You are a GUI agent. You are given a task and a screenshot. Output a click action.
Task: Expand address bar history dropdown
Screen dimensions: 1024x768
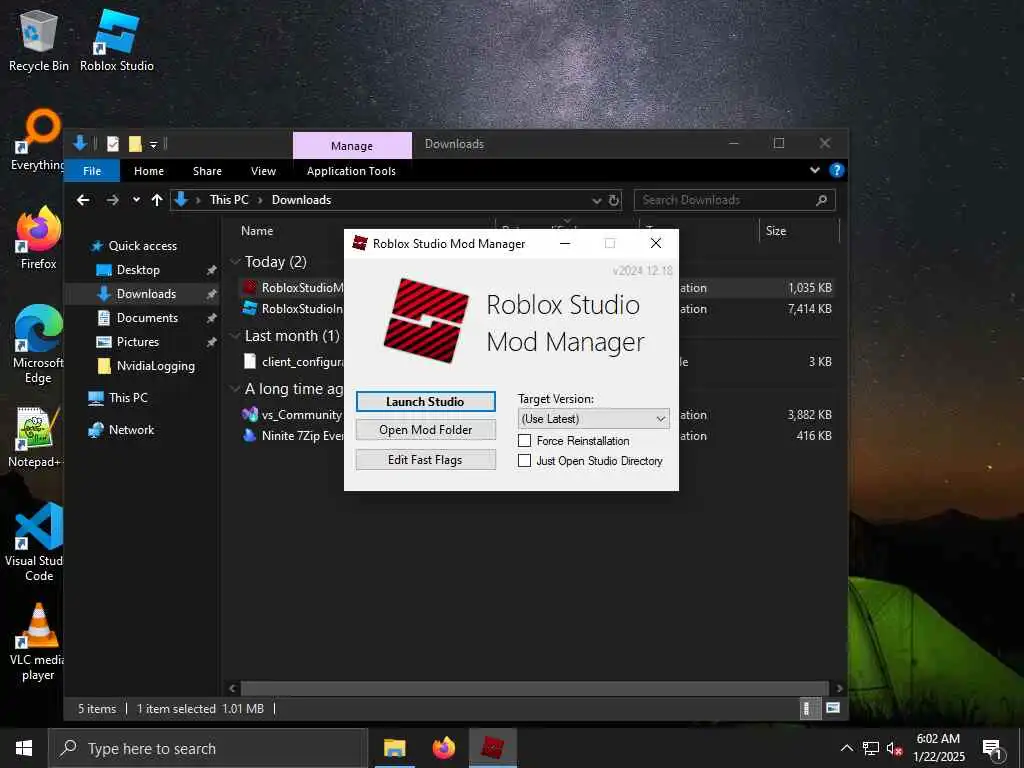596,200
